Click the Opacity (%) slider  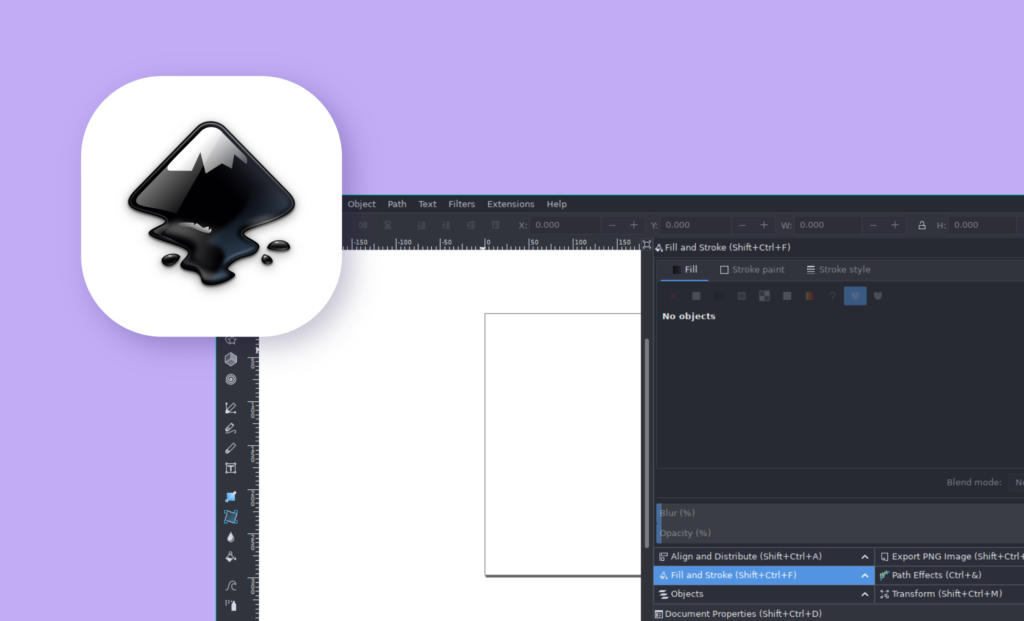point(840,533)
